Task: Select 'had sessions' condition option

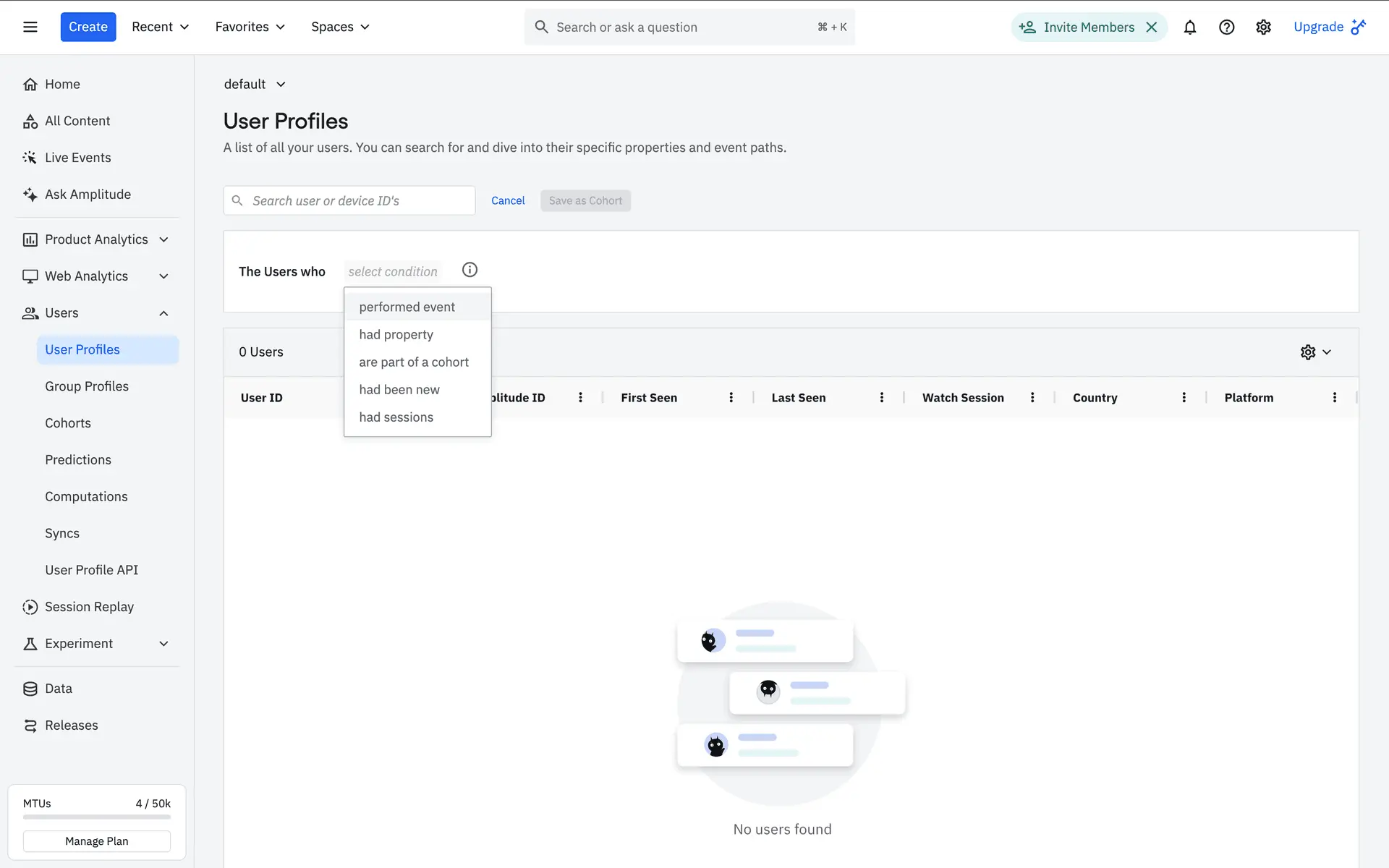Action: tap(396, 417)
